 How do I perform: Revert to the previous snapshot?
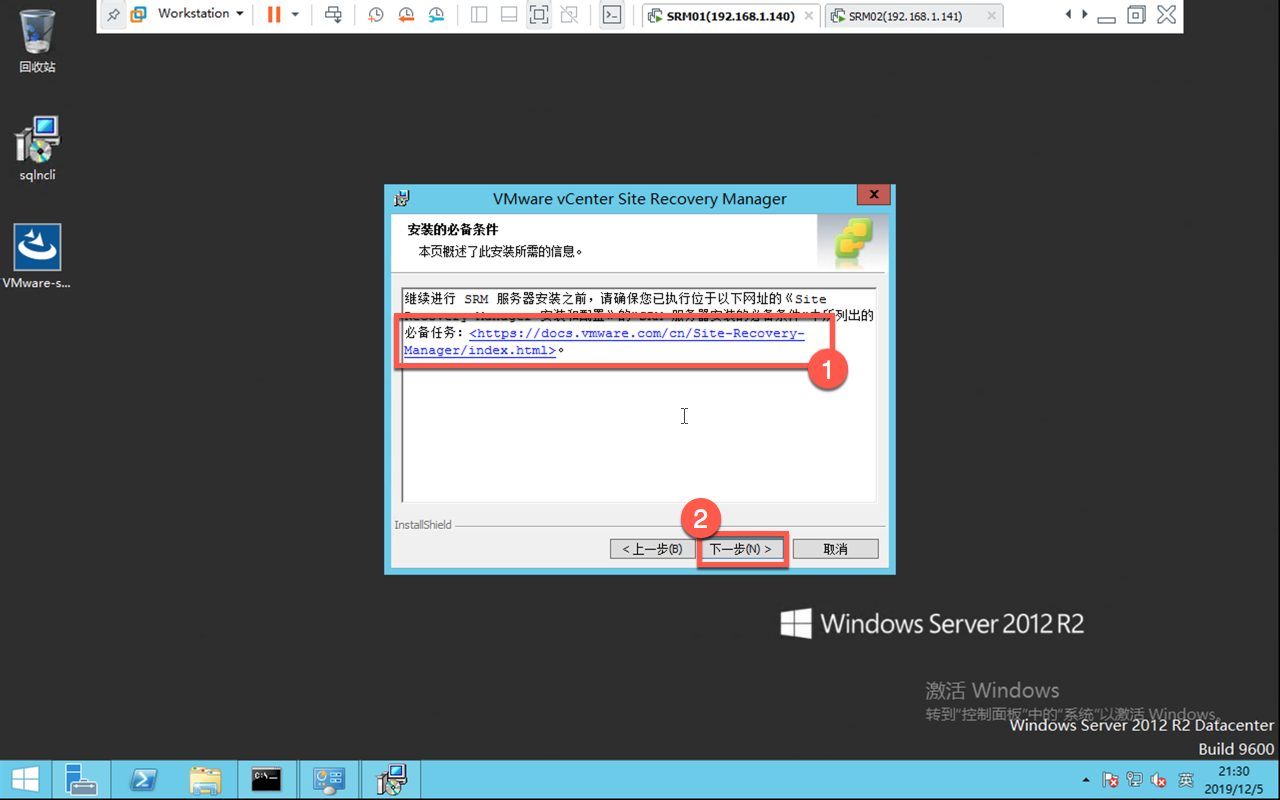406,15
